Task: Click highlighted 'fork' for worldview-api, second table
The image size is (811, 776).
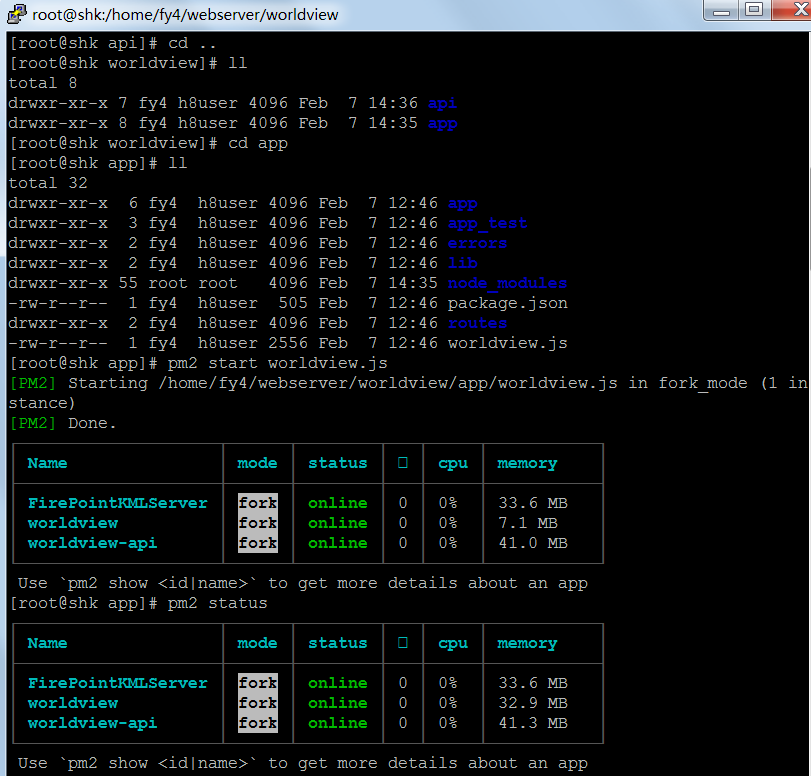Action: (258, 723)
